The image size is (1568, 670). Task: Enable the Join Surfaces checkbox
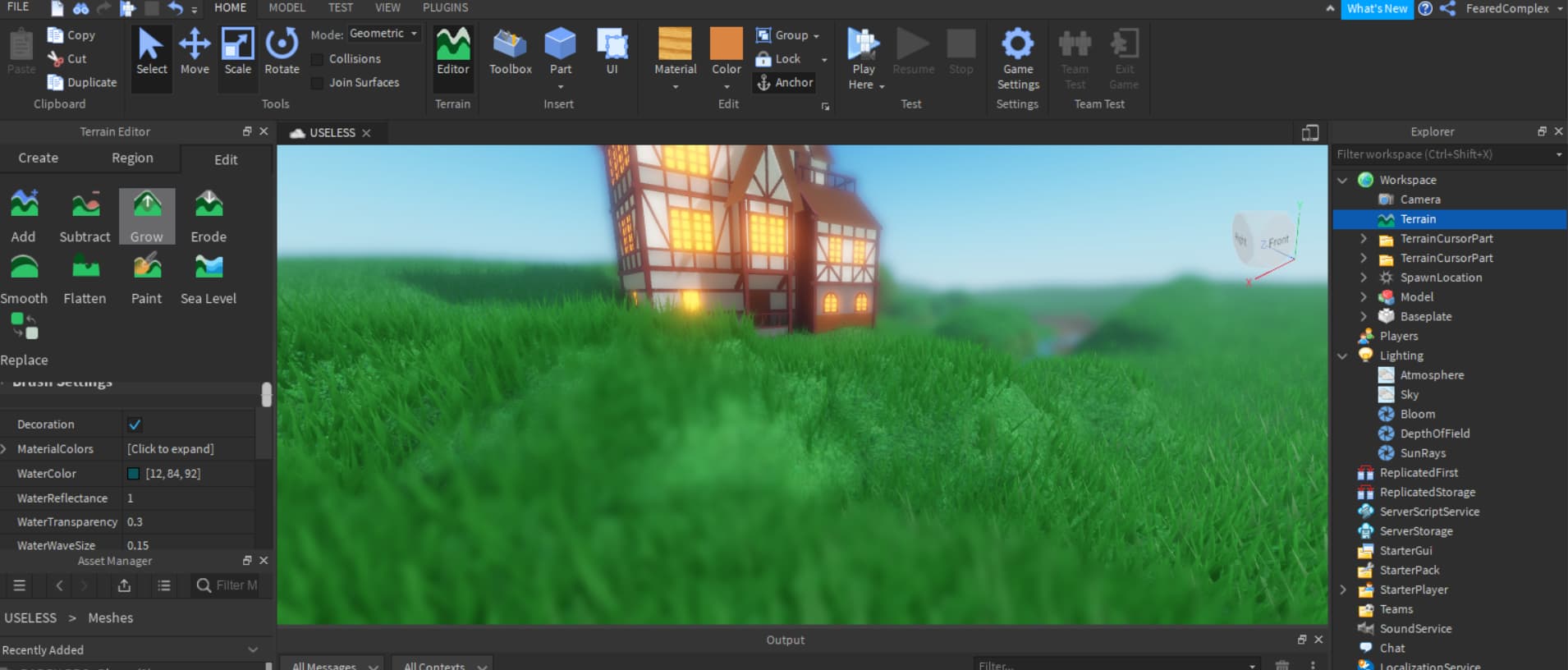click(318, 83)
